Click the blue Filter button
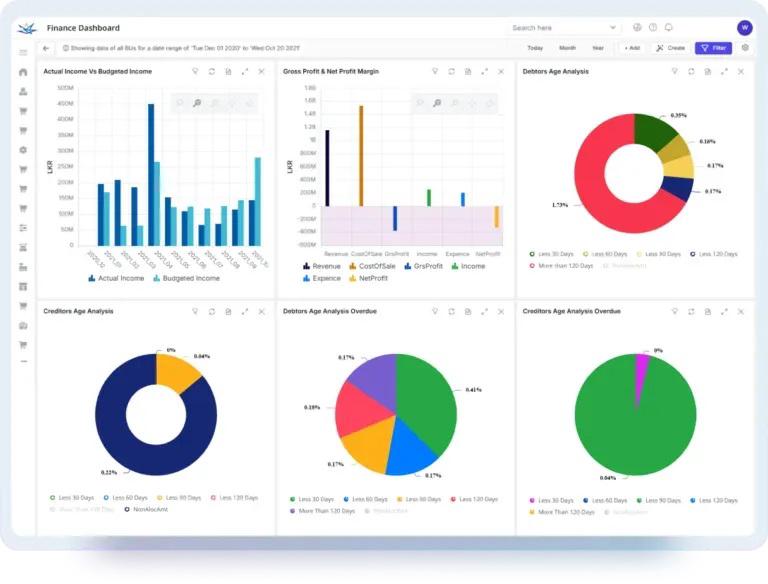This screenshot has width=768, height=584. pos(714,48)
